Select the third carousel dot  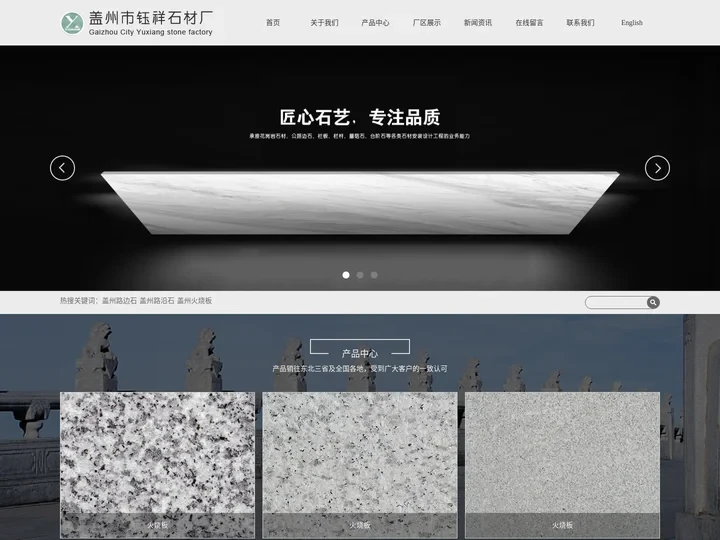pyautogui.click(x=374, y=274)
